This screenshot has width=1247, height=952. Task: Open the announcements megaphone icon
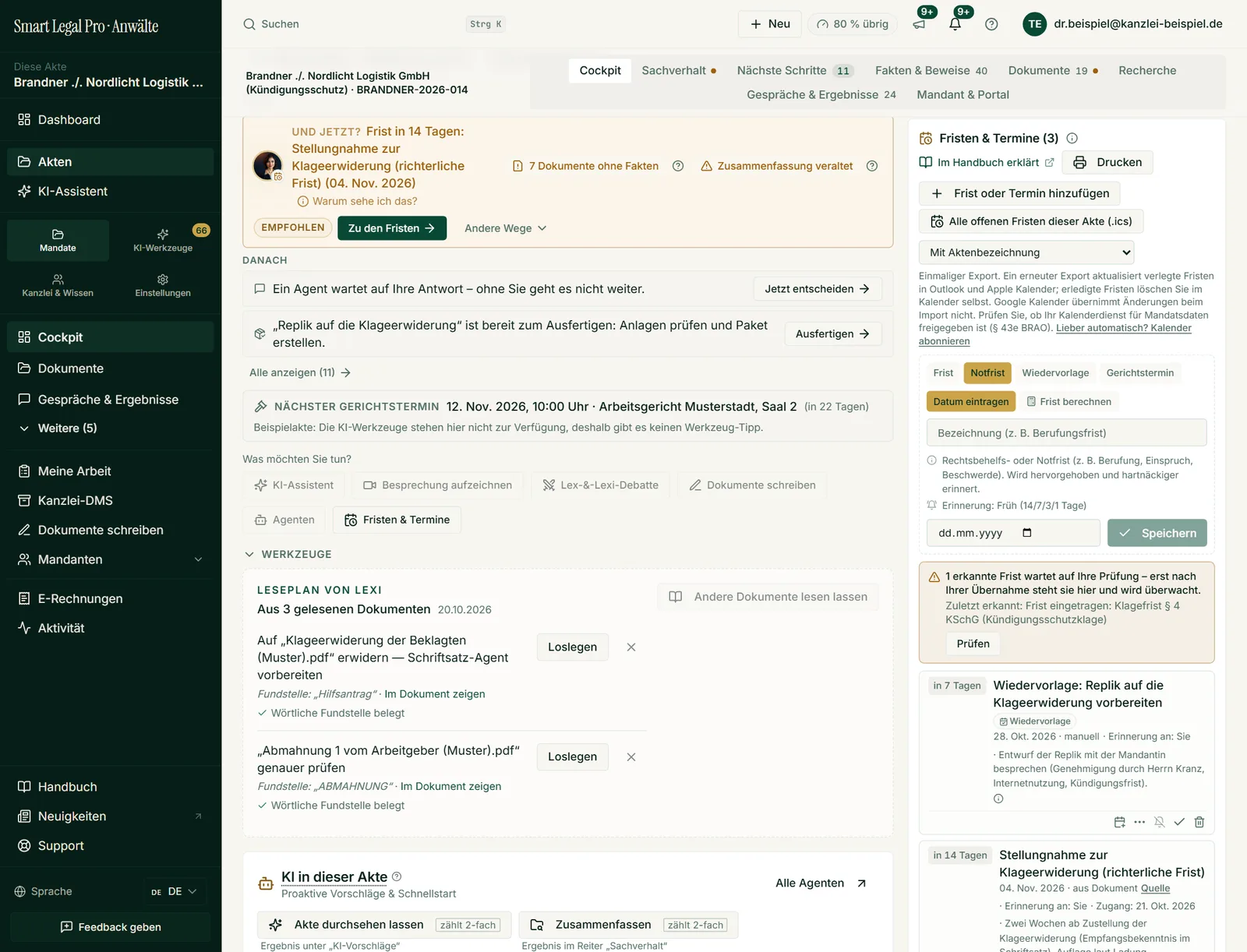coord(920,24)
